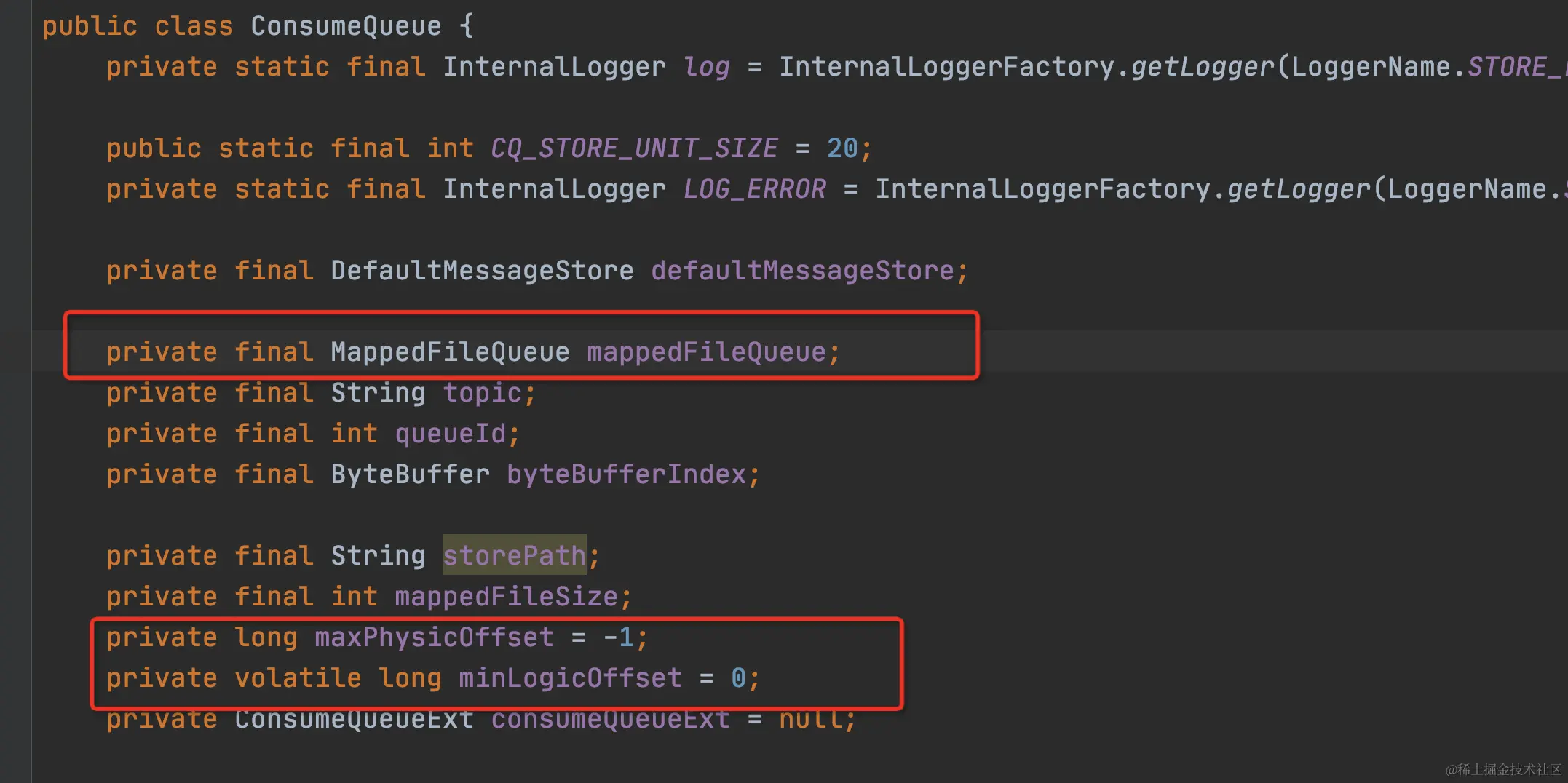Click the queueId field name

pos(450,434)
